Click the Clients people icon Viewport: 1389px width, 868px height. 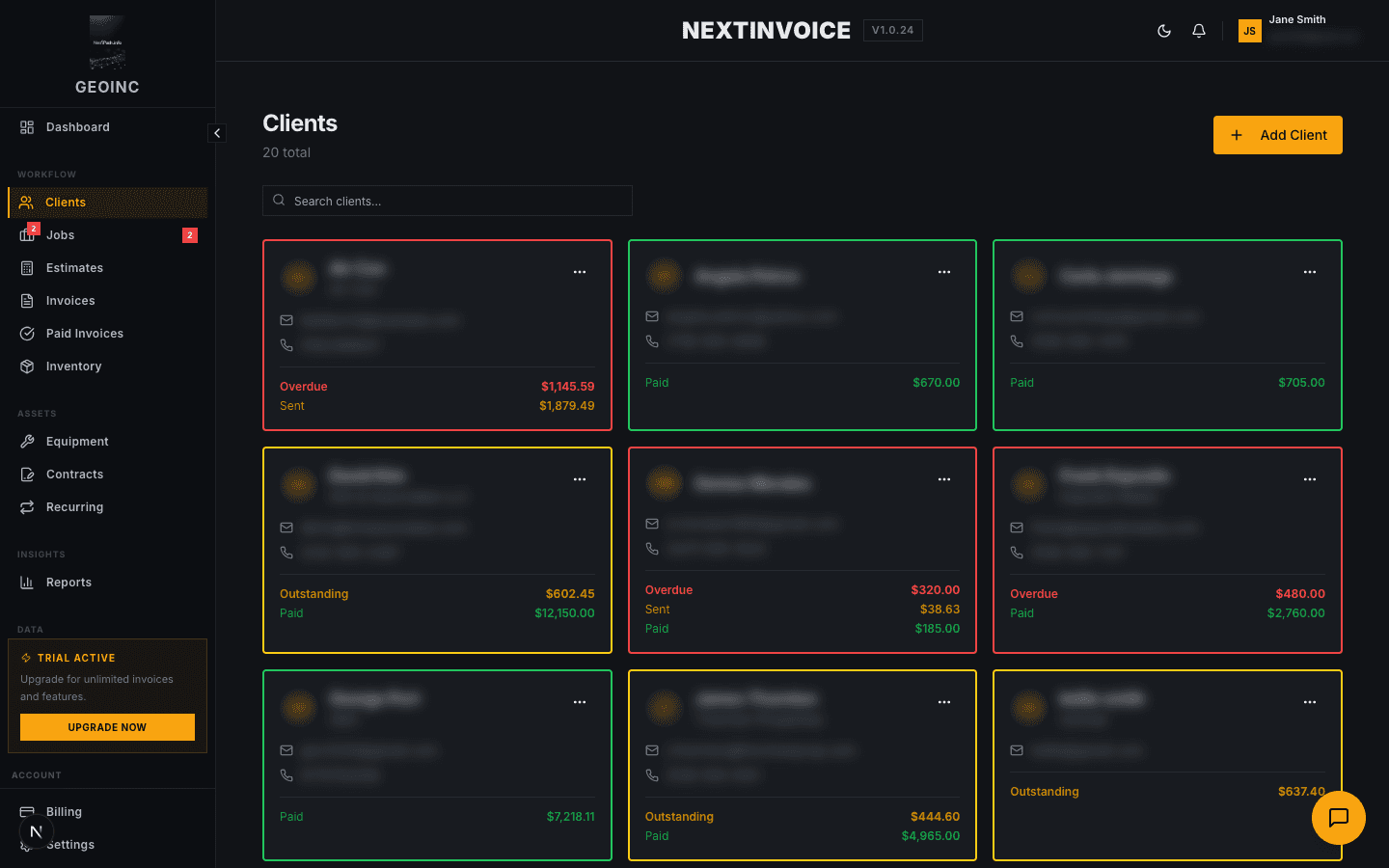26,203
